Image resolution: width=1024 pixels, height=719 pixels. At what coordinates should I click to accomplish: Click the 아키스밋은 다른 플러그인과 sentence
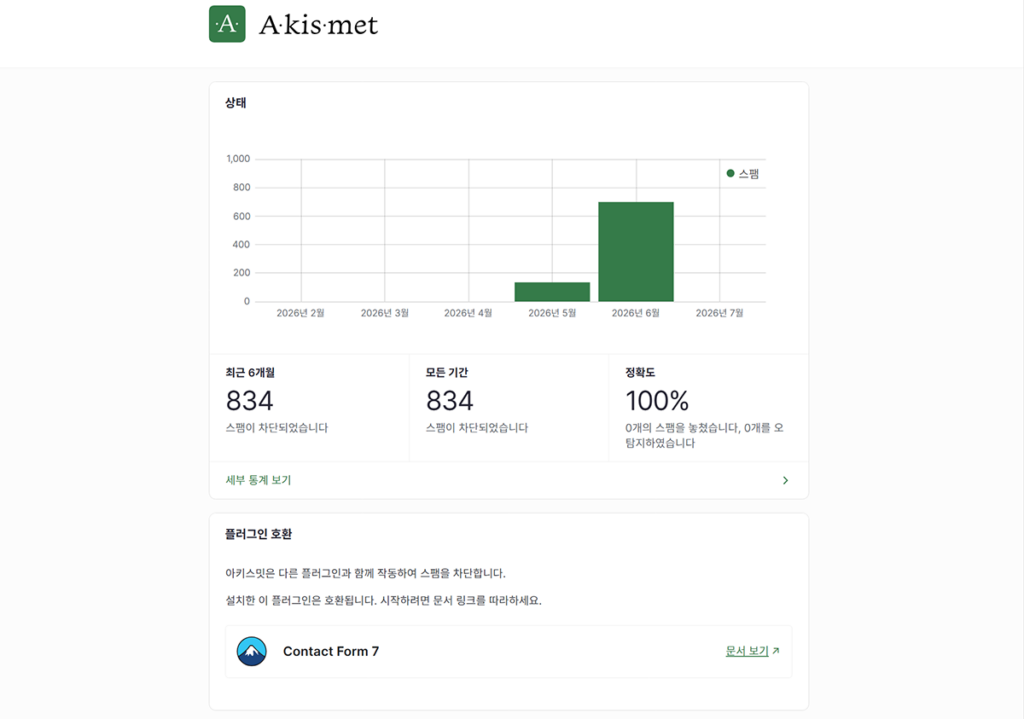[366, 573]
